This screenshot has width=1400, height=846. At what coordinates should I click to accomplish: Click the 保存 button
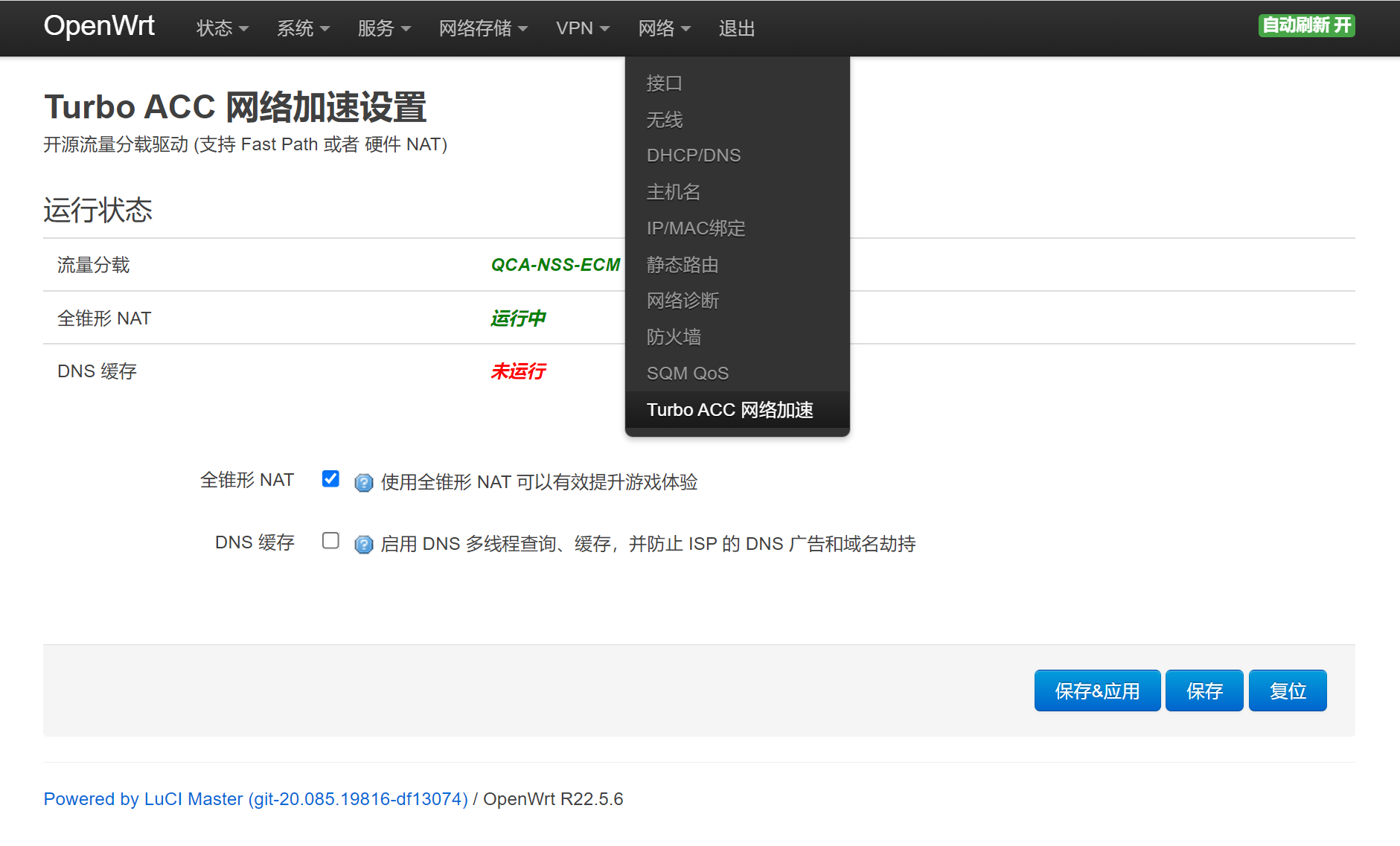(x=1204, y=691)
